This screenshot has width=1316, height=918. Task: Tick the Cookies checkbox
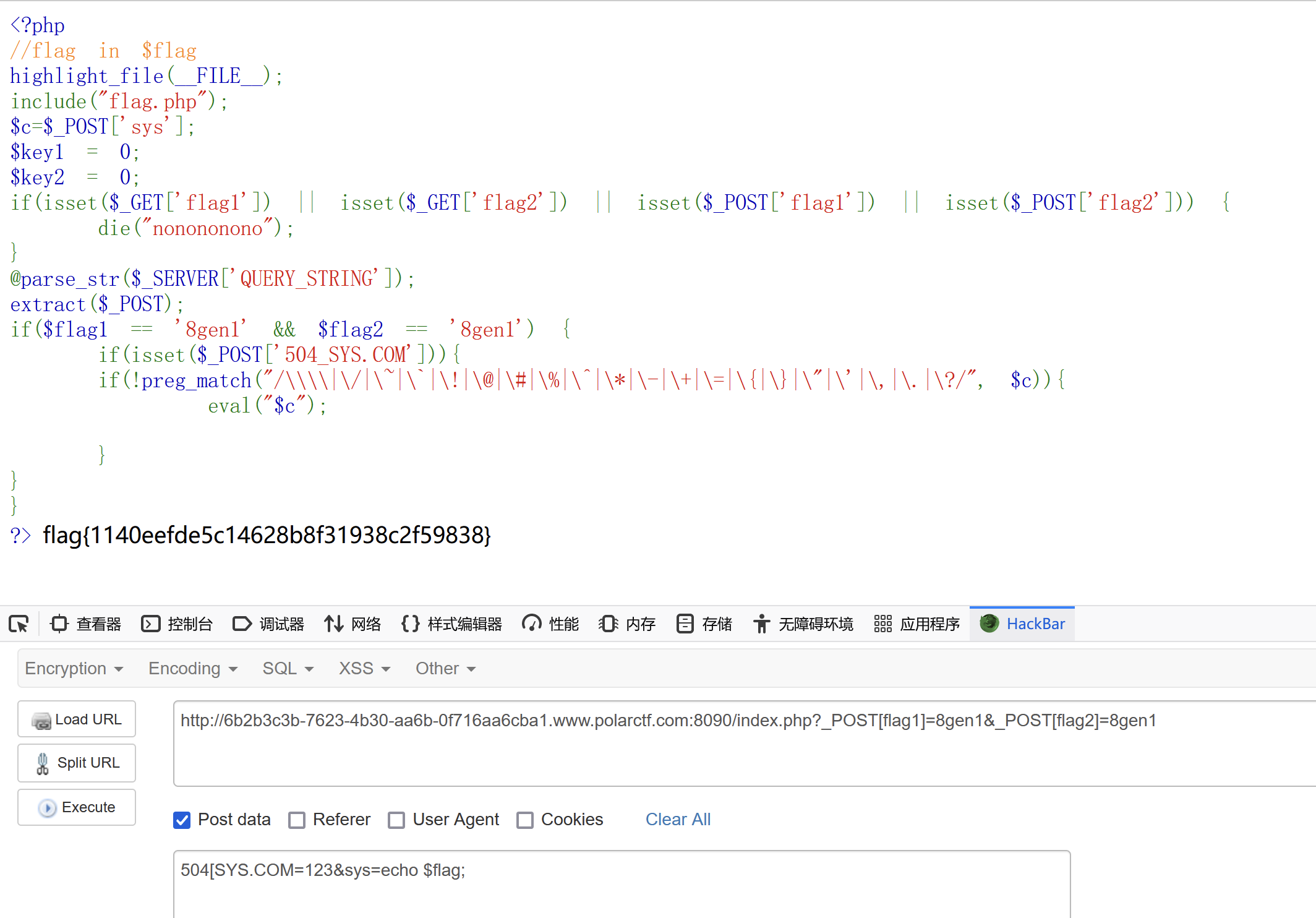coord(525,820)
